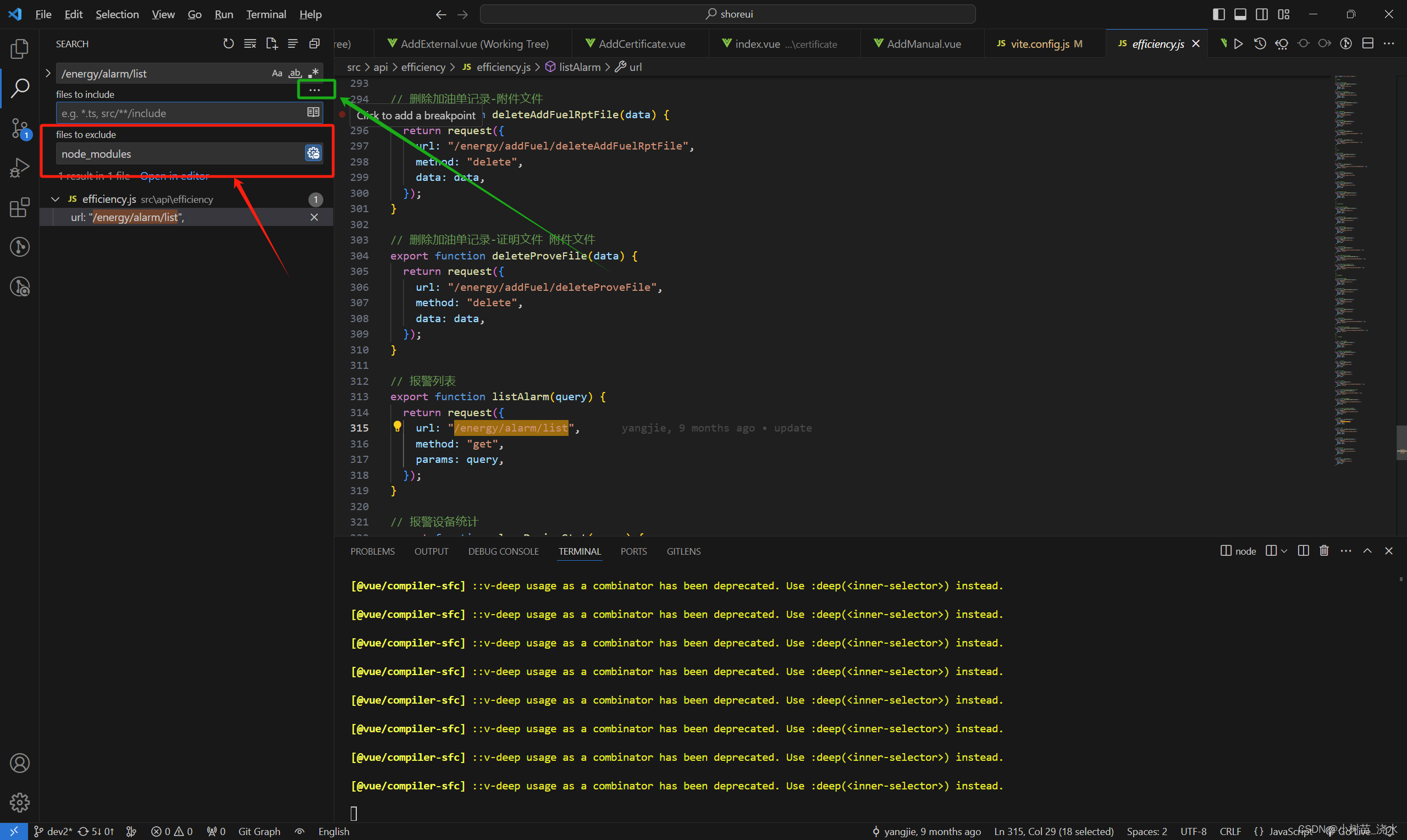1407x840 pixels.
Task: Open Source Control view in activity bar
Action: tap(20, 128)
